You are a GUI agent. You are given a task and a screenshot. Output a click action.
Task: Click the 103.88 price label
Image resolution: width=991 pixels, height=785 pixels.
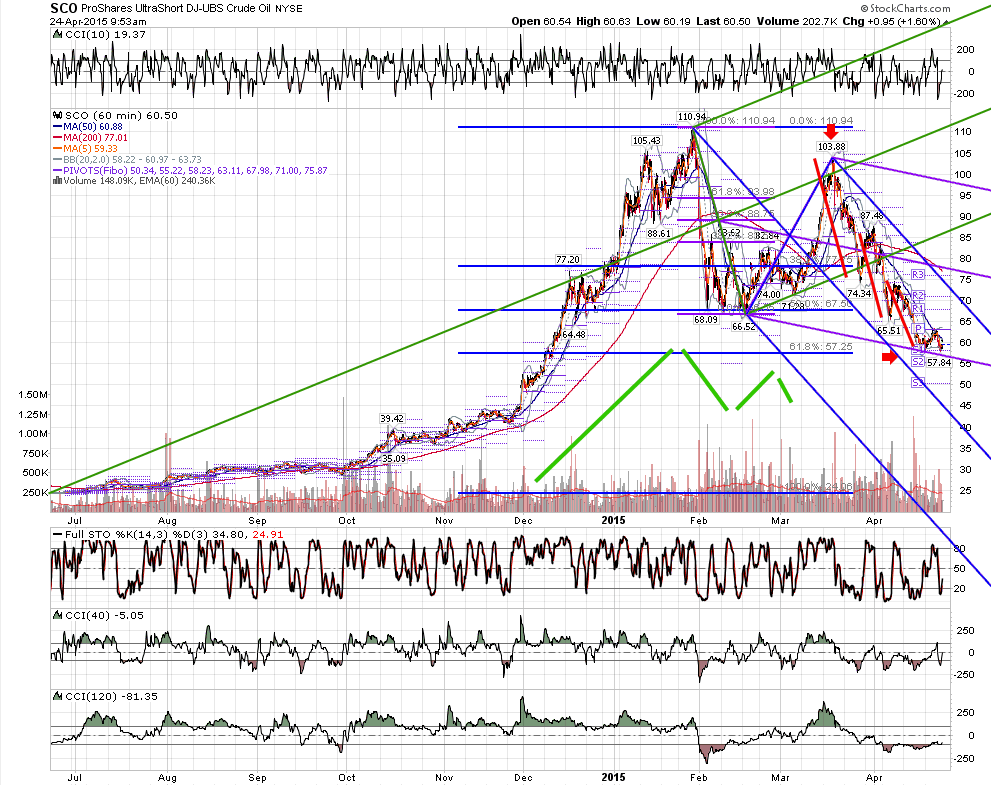click(831, 147)
